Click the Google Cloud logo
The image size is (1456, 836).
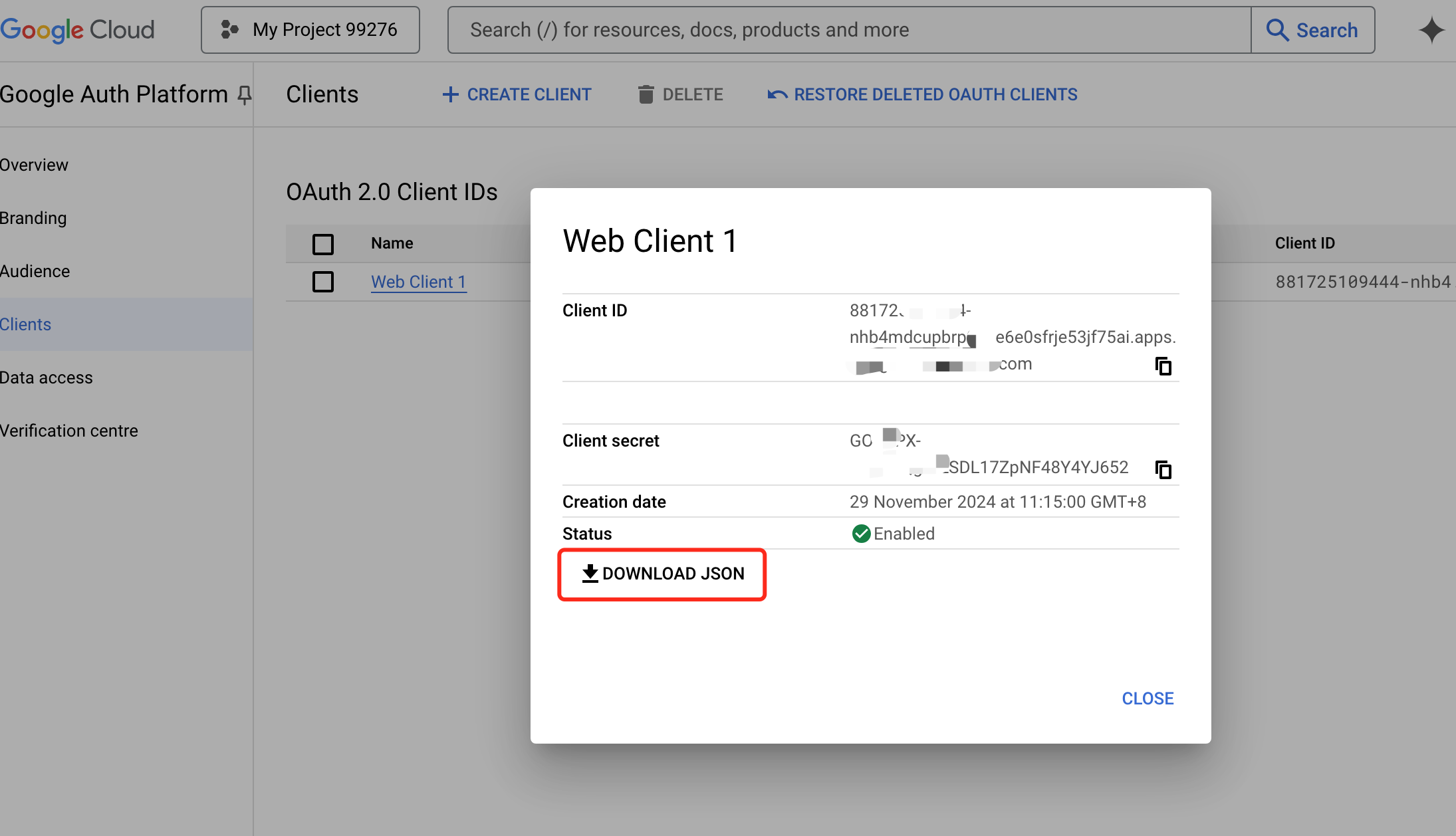click(77, 30)
